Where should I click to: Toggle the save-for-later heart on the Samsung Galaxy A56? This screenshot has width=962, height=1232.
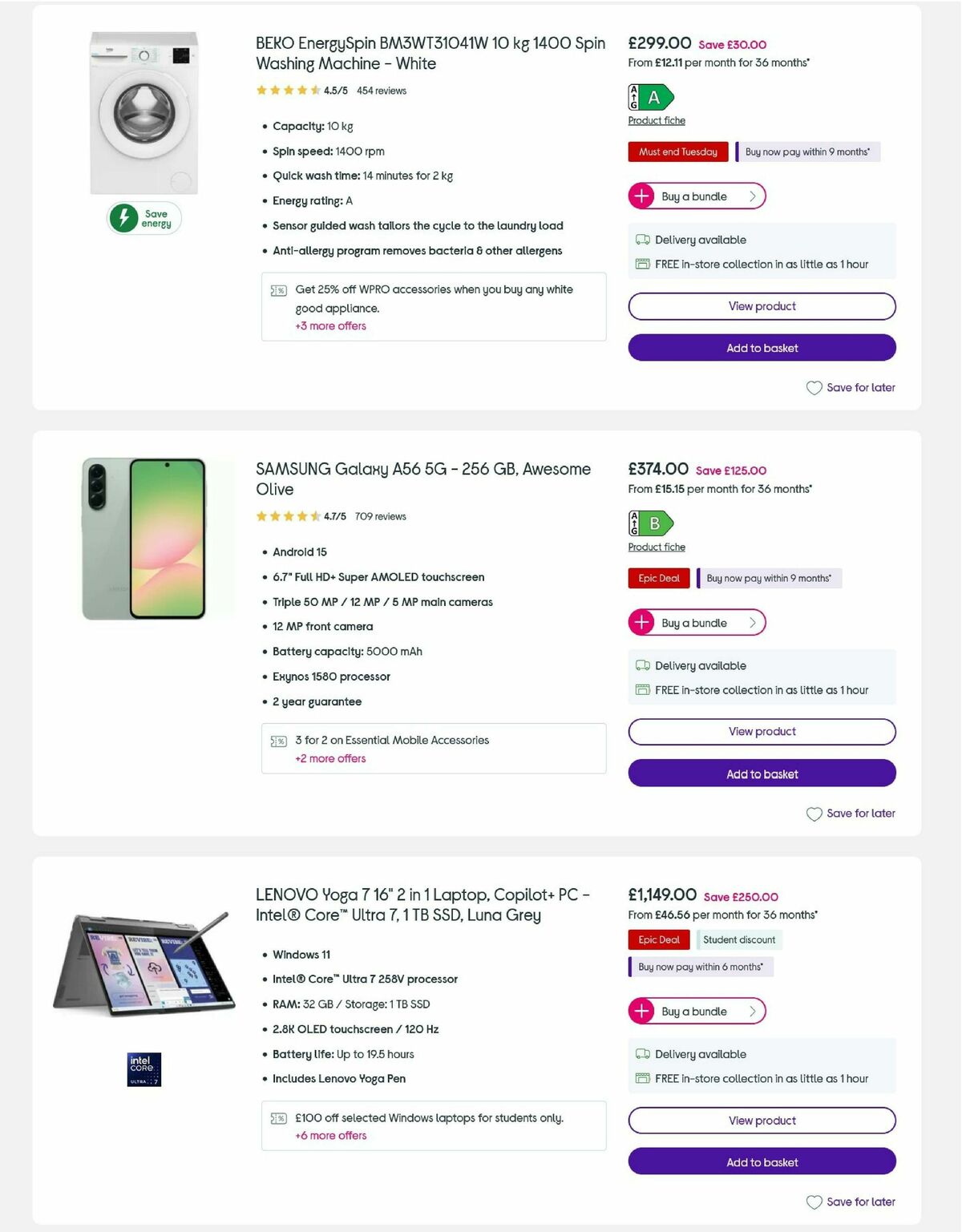(814, 814)
